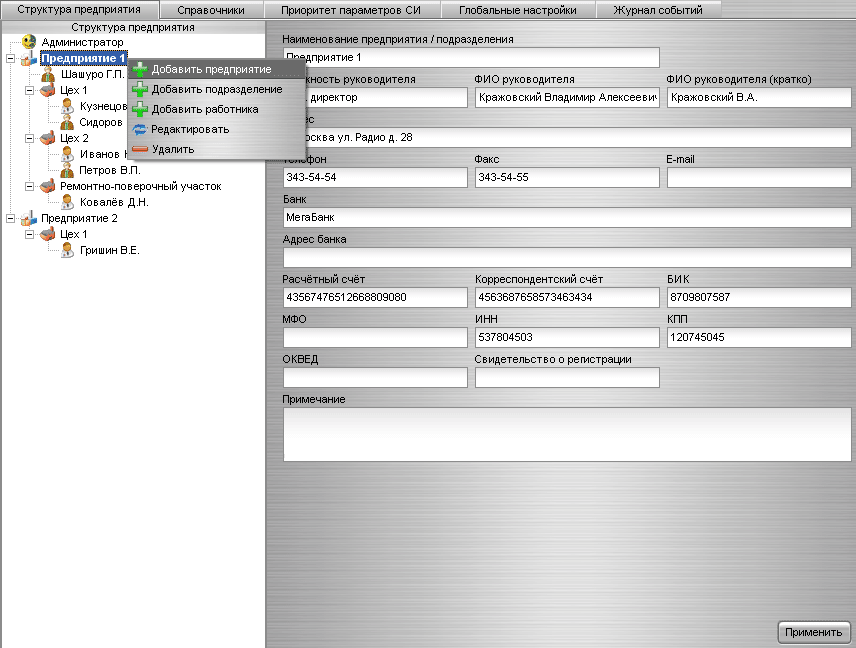This screenshot has width=856, height=648.
Task: Click the workshop icon under Предприятие 2
Action: [x=48, y=234]
